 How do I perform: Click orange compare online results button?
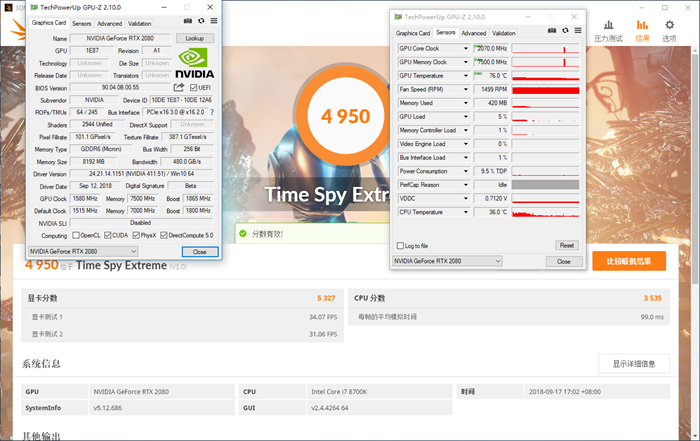(x=629, y=261)
